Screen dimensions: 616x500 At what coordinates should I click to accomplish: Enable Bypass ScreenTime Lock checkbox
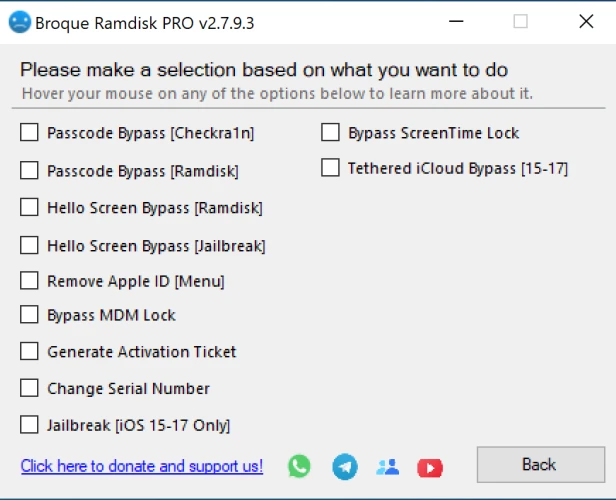[330, 132]
